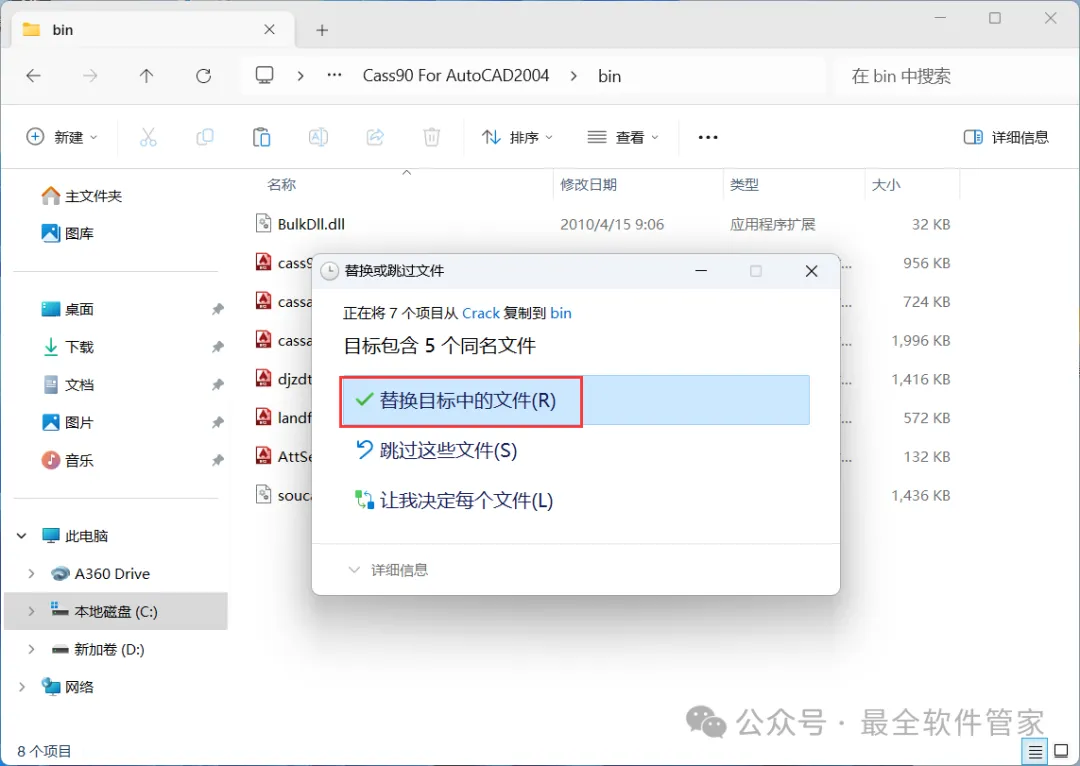Click the 956 KB size cell

926,263
